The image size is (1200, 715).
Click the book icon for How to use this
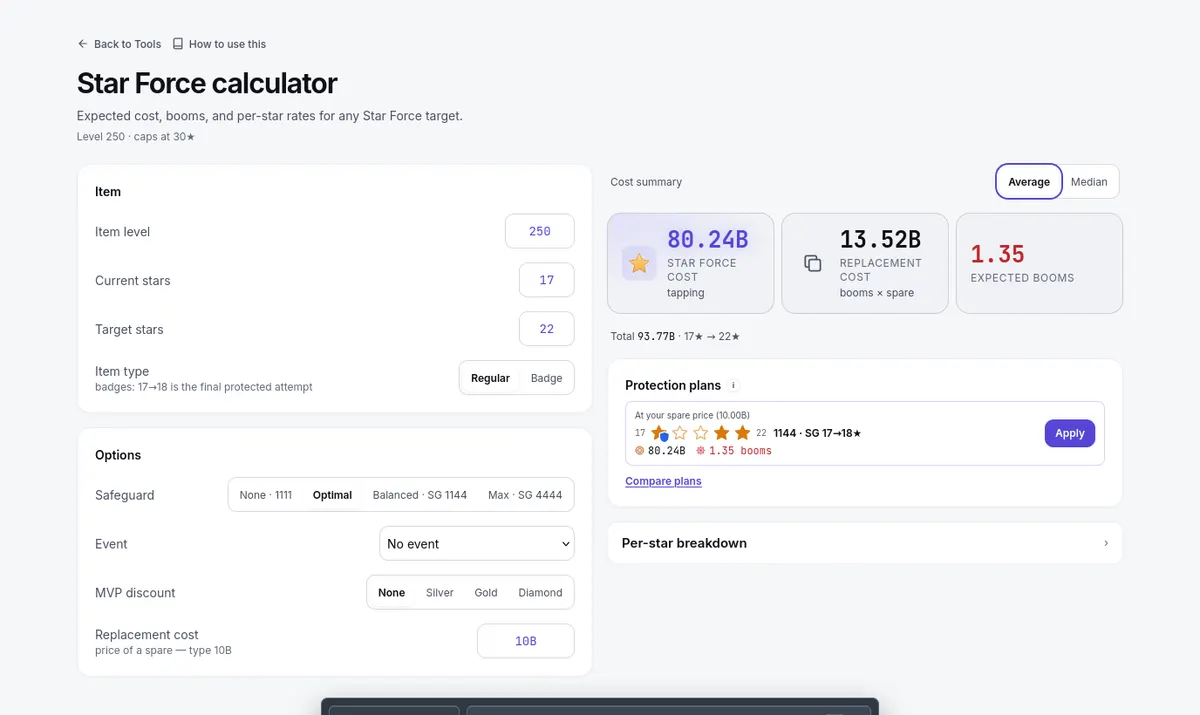click(x=178, y=44)
